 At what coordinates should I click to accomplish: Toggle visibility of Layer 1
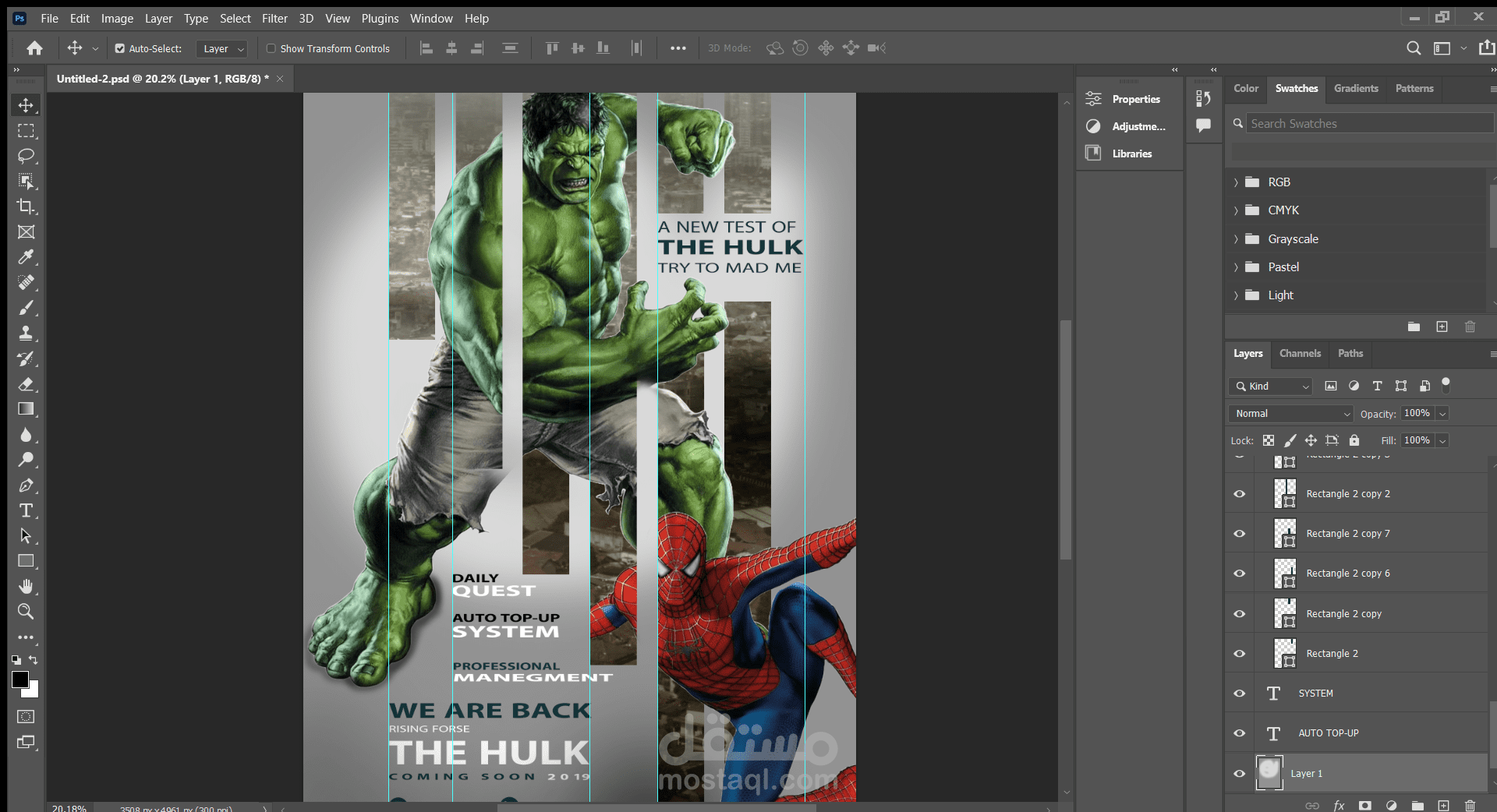click(x=1240, y=774)
